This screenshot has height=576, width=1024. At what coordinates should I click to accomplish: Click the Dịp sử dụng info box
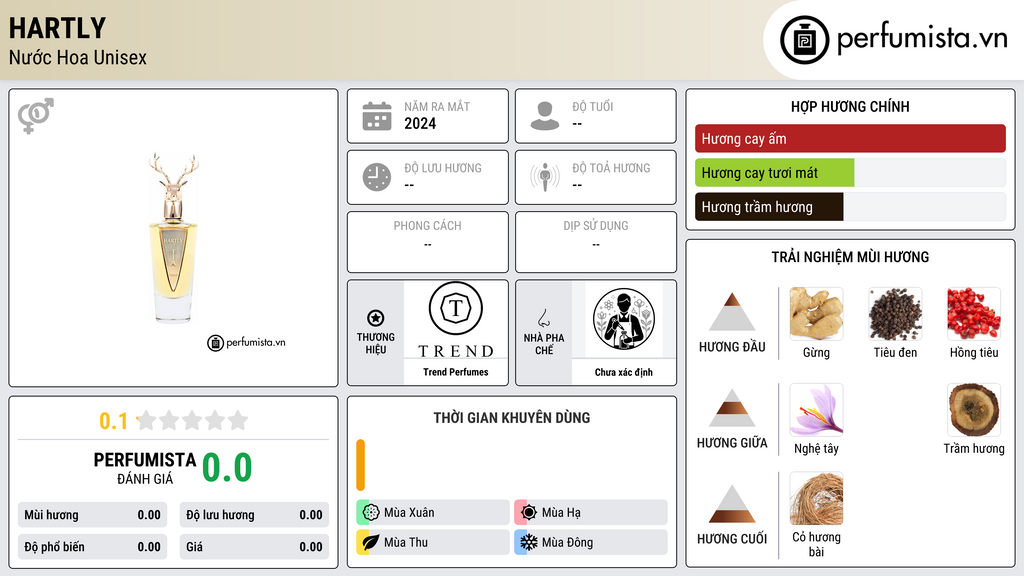click(596, 242)
